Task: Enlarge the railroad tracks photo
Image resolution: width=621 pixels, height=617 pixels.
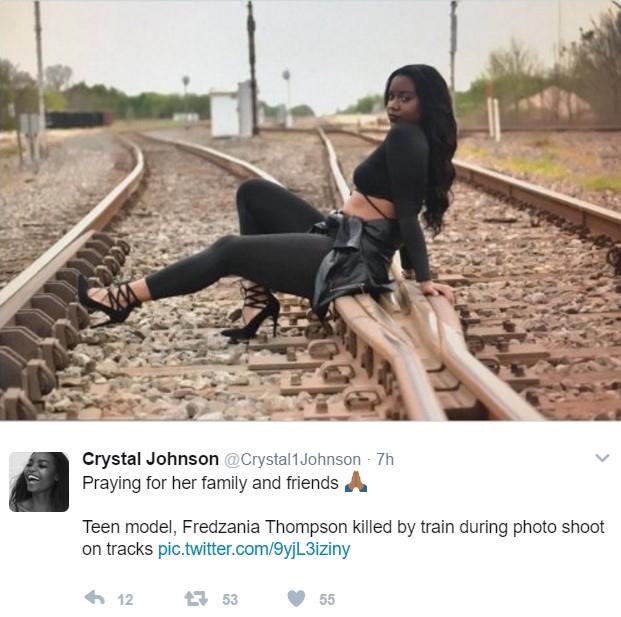Action: pyautogui.click(x=310, y=210)
